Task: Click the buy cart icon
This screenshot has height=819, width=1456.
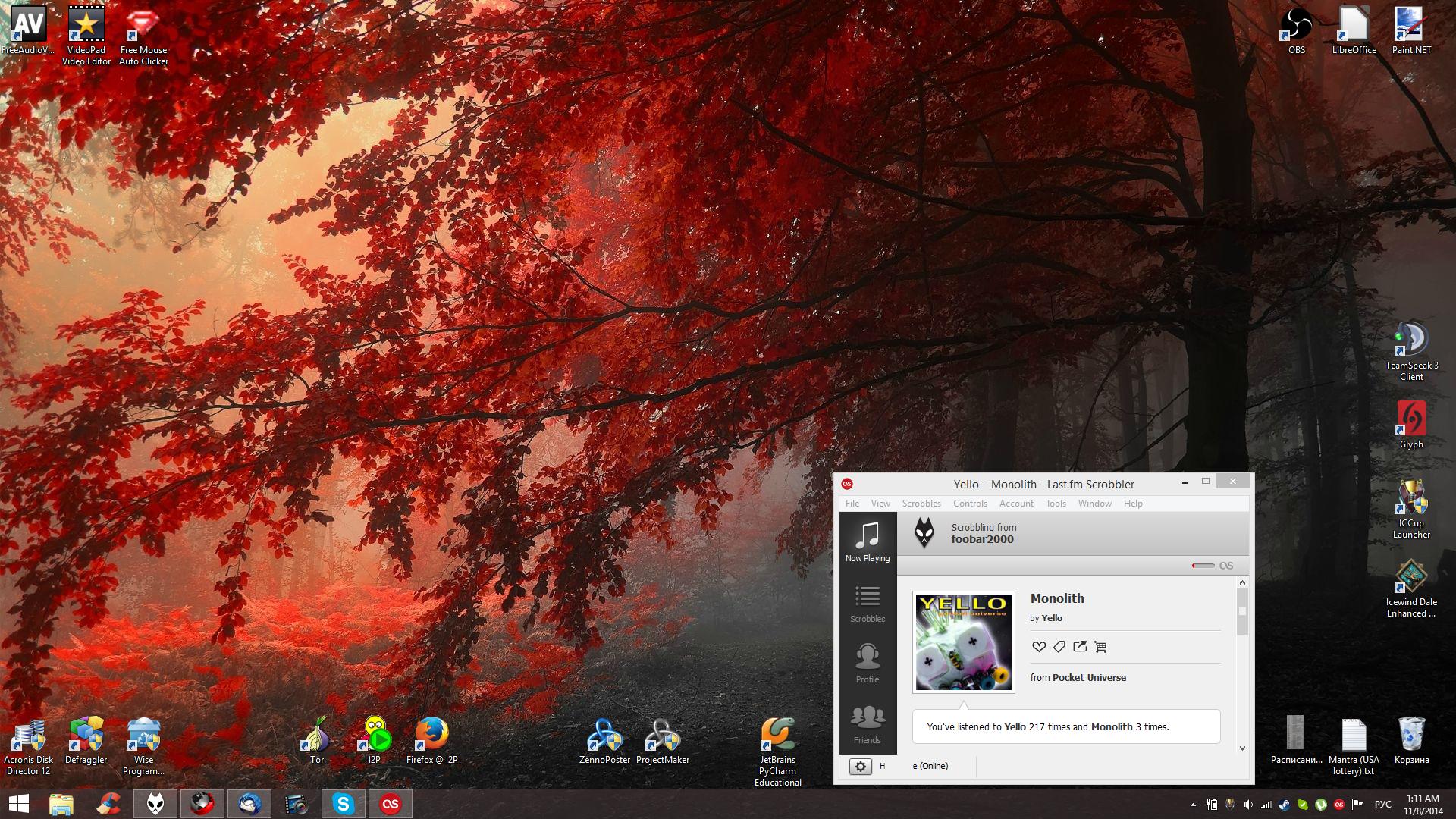Action: tap(1100, 647)
